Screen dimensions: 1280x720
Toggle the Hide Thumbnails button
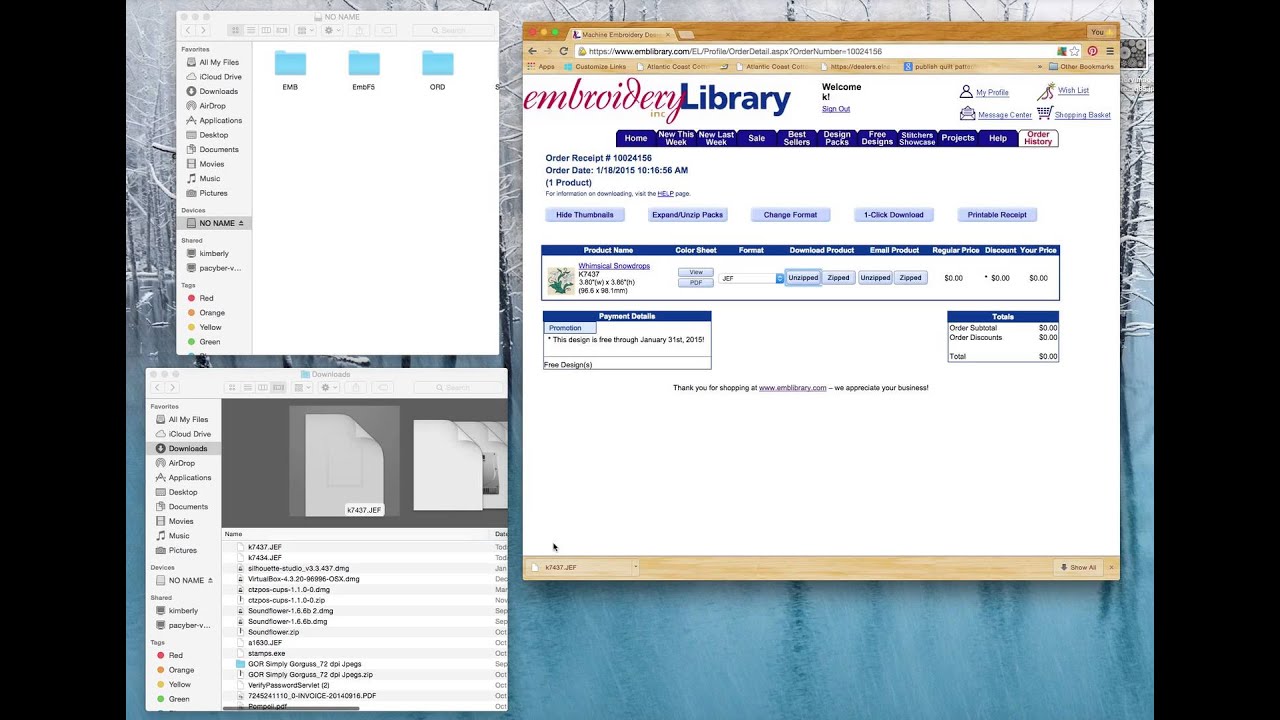[x=585, y=215]
